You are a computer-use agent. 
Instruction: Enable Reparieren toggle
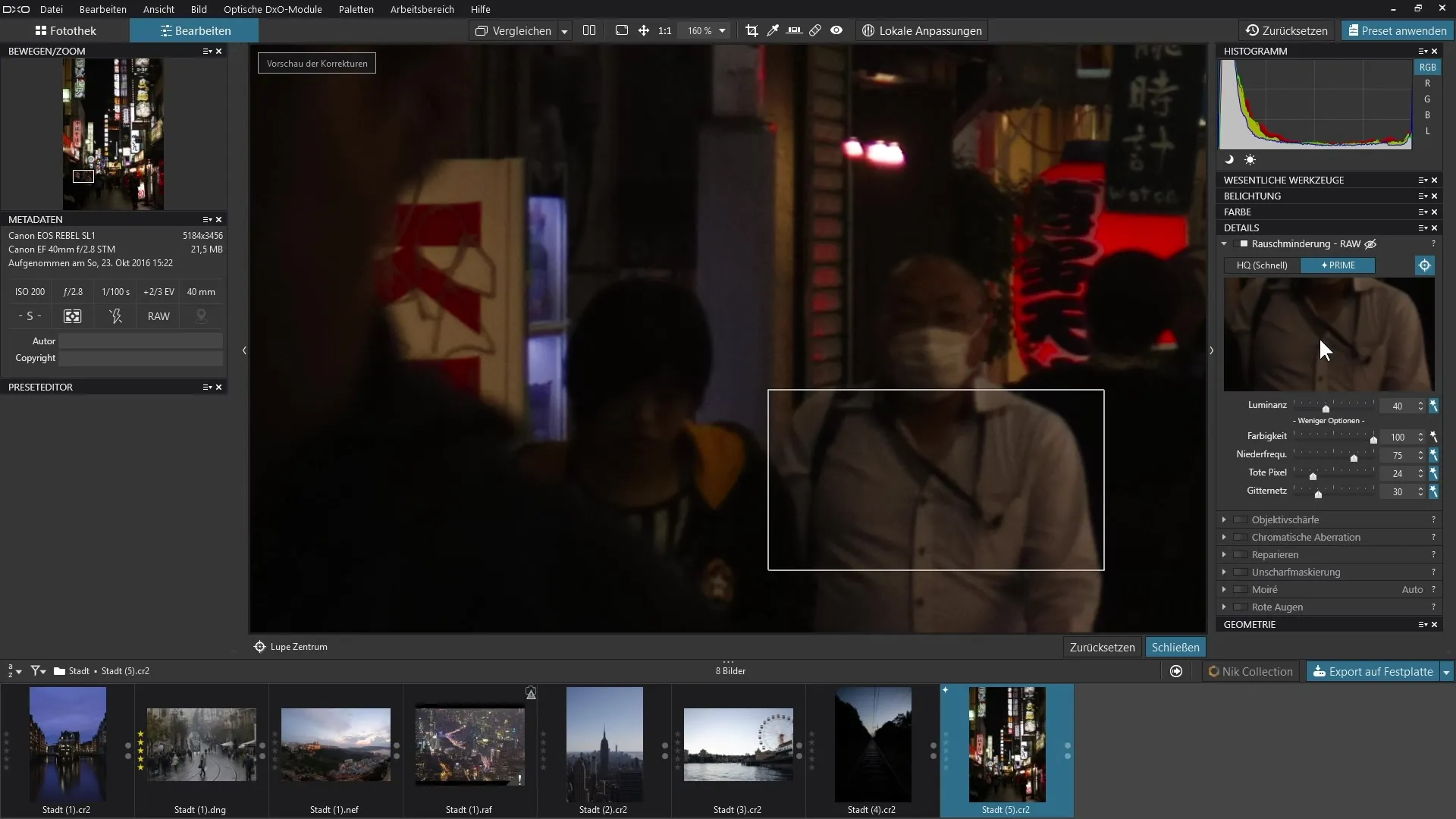tap(1241, 555)
